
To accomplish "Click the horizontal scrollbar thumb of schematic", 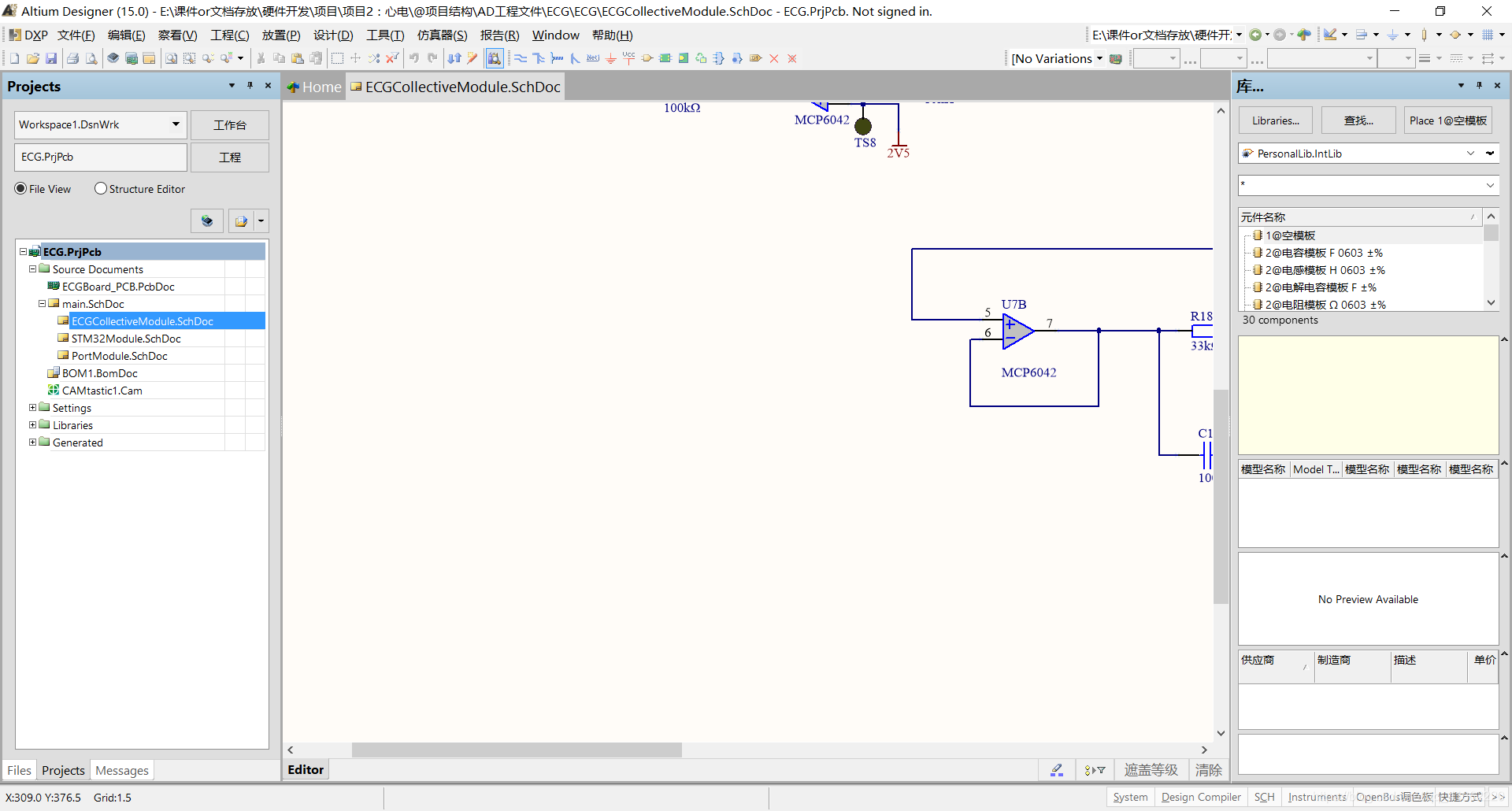I will pos(517,750).
